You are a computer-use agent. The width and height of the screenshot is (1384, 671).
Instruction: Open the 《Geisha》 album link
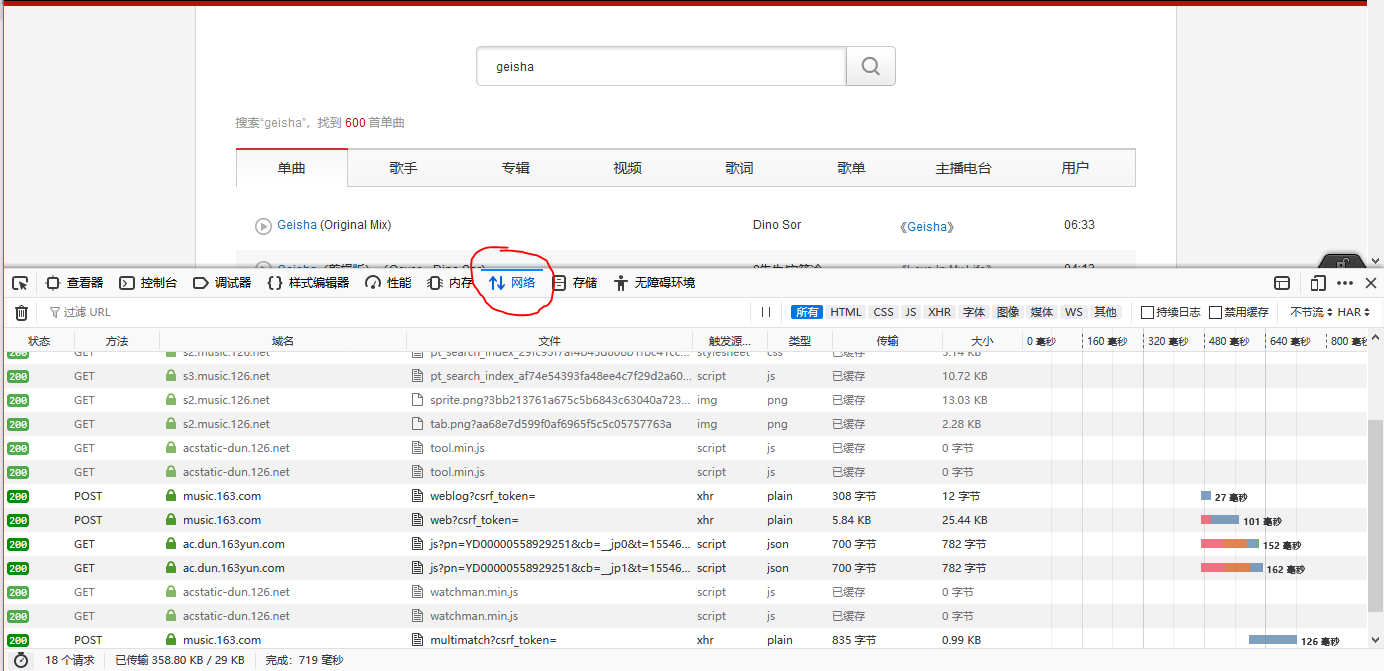(x=927, y=226)
